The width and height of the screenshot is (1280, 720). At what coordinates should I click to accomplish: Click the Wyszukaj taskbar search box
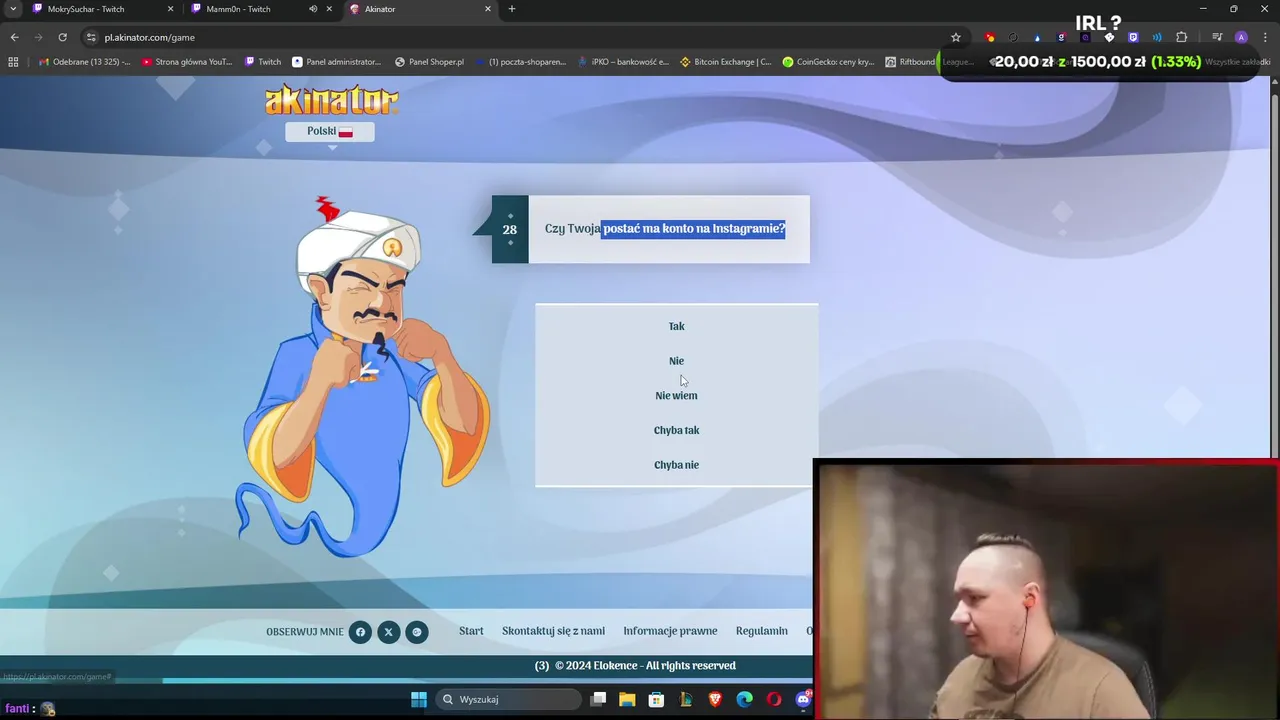[507, 699]
